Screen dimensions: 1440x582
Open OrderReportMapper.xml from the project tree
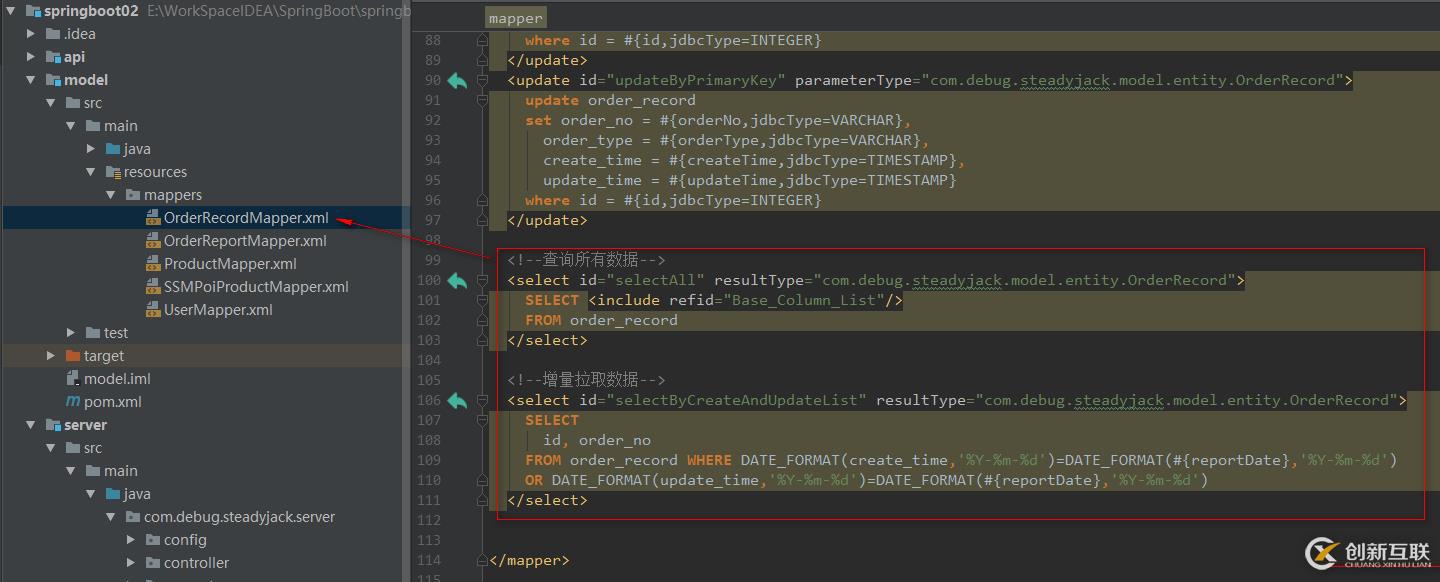tap(245, 241)
